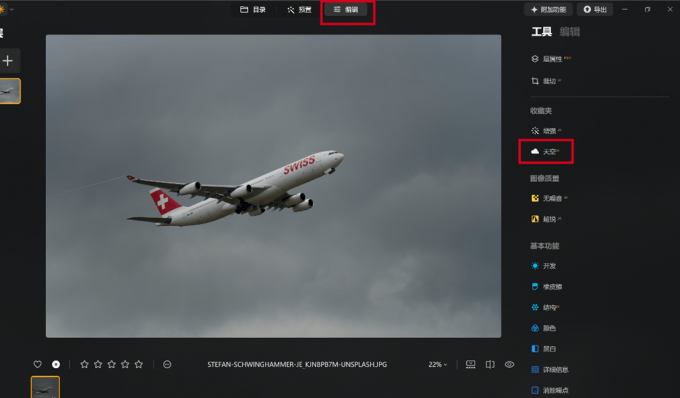Give the photo a one-star rating
Screen dimensions: 680x398
click(x=85, y=364)
